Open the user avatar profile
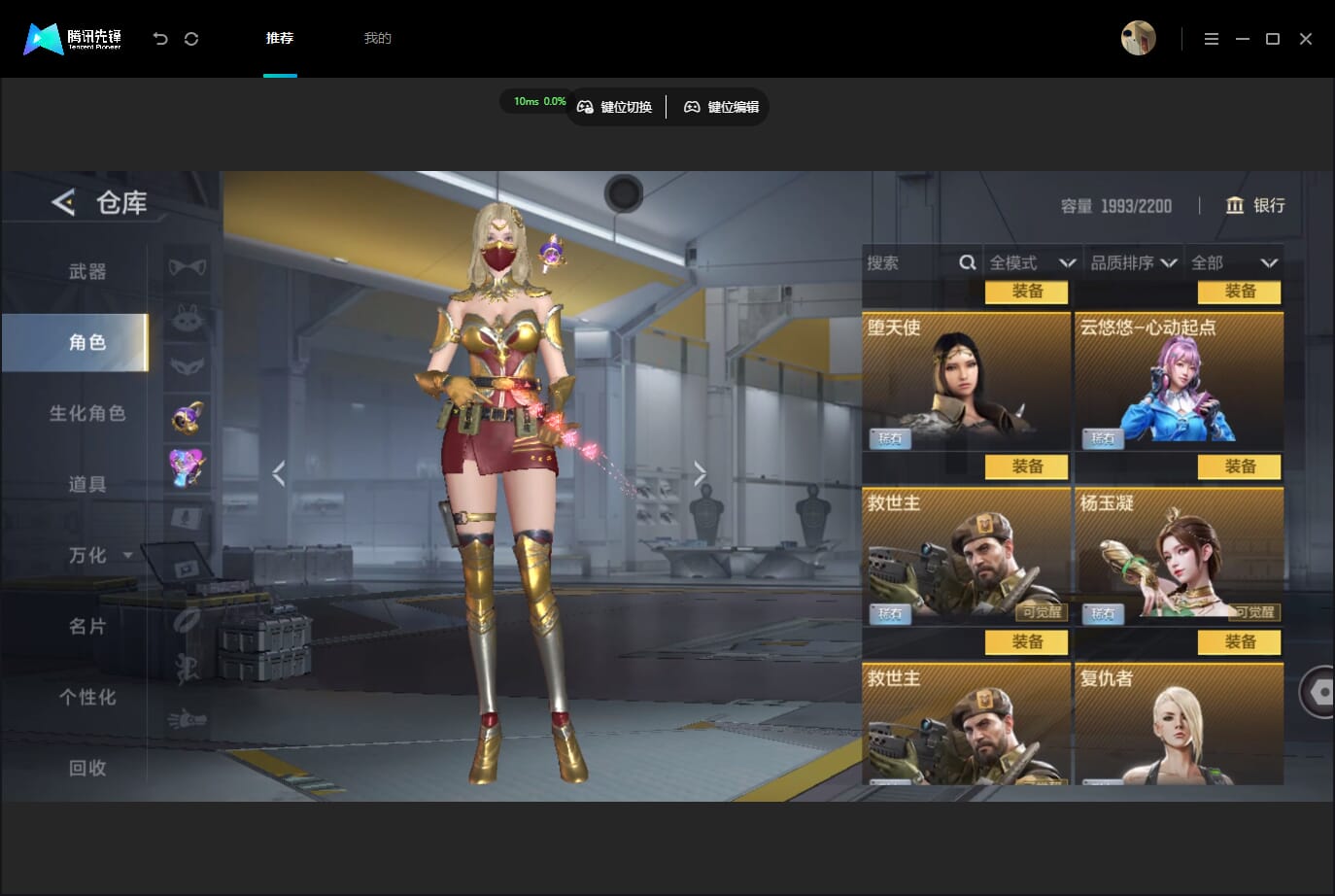Viewport: 1335px width, 896px height. point(1138,39)
